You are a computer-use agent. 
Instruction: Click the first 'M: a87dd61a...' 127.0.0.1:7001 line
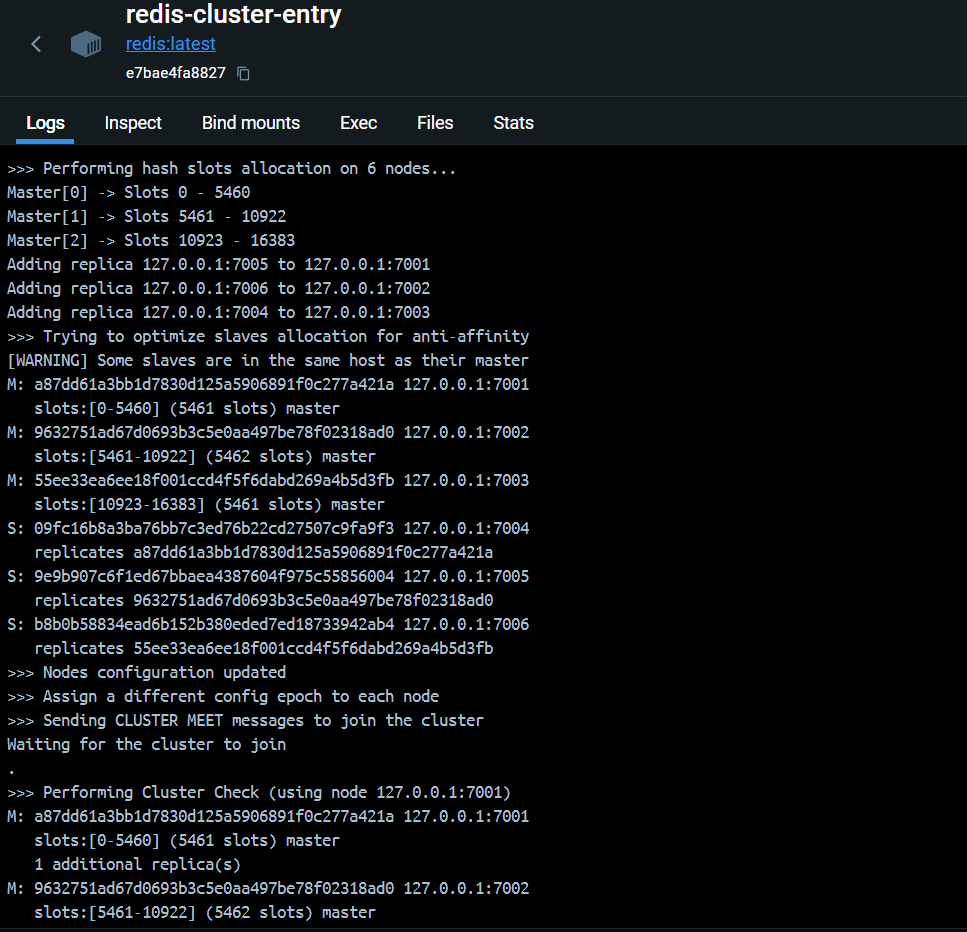click(268, 385)
